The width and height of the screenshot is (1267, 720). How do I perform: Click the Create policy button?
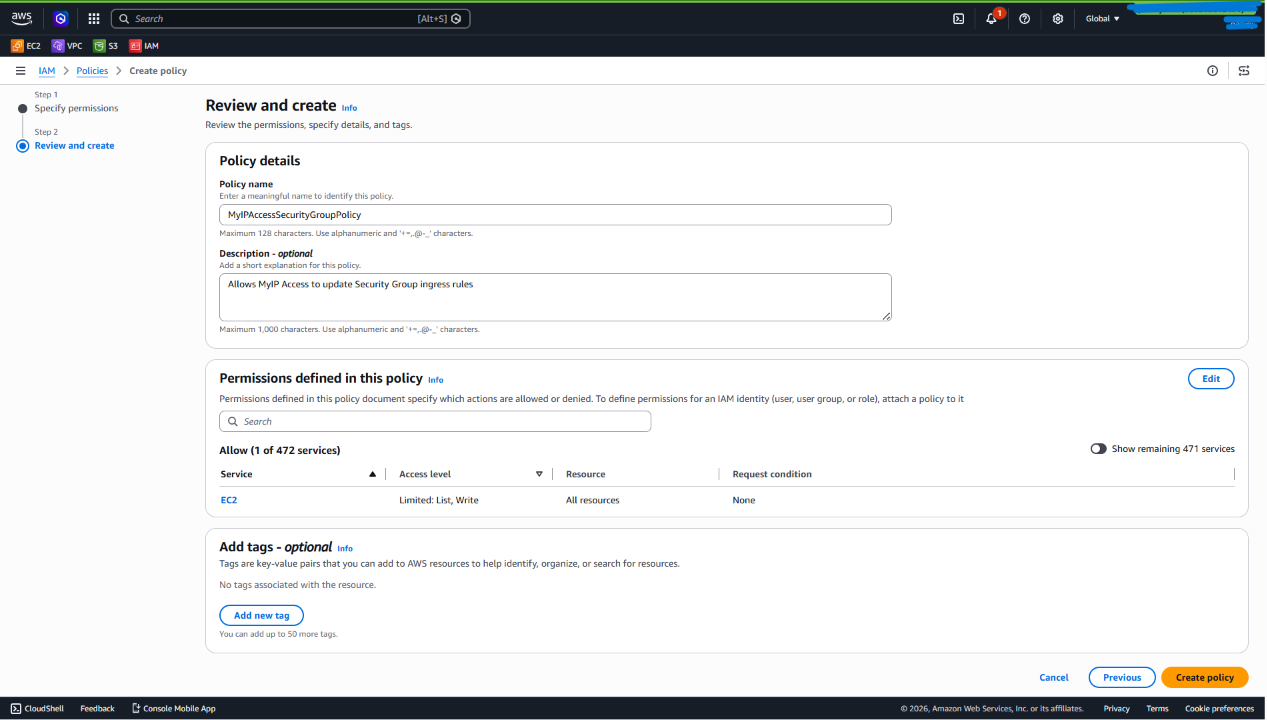click(x=1205, y=678)
